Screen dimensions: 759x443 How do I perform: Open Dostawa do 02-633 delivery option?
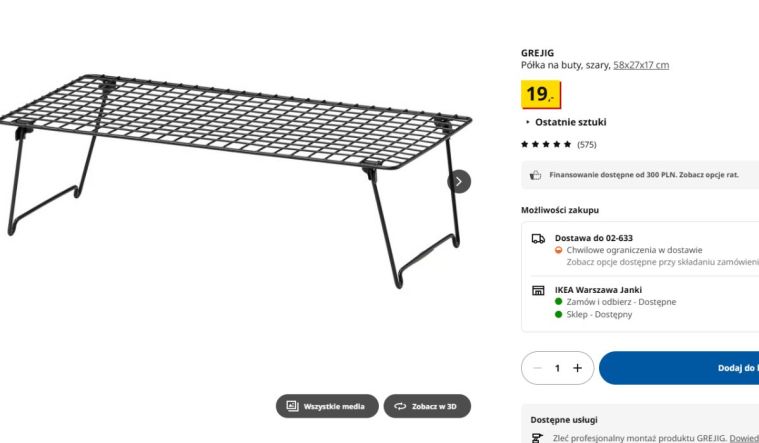593,238
